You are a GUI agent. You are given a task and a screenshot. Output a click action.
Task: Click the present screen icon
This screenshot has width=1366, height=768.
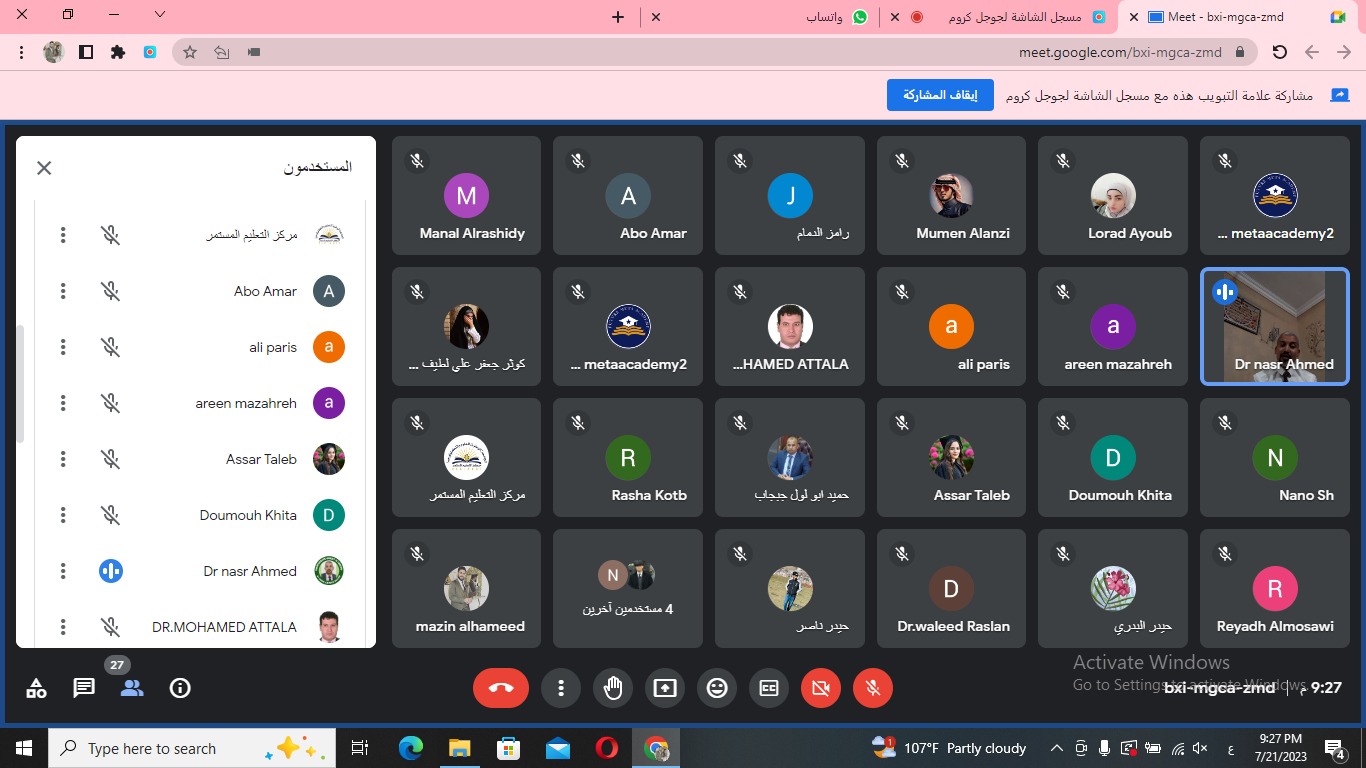click(665, 688)
